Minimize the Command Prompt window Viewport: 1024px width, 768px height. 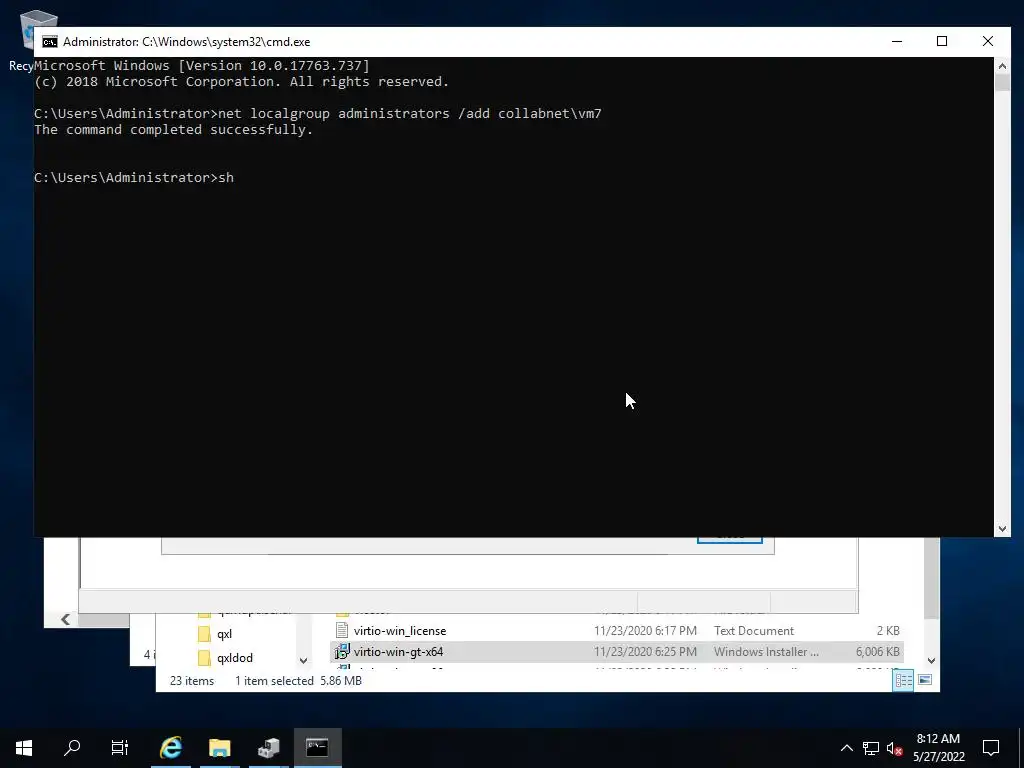897,41
